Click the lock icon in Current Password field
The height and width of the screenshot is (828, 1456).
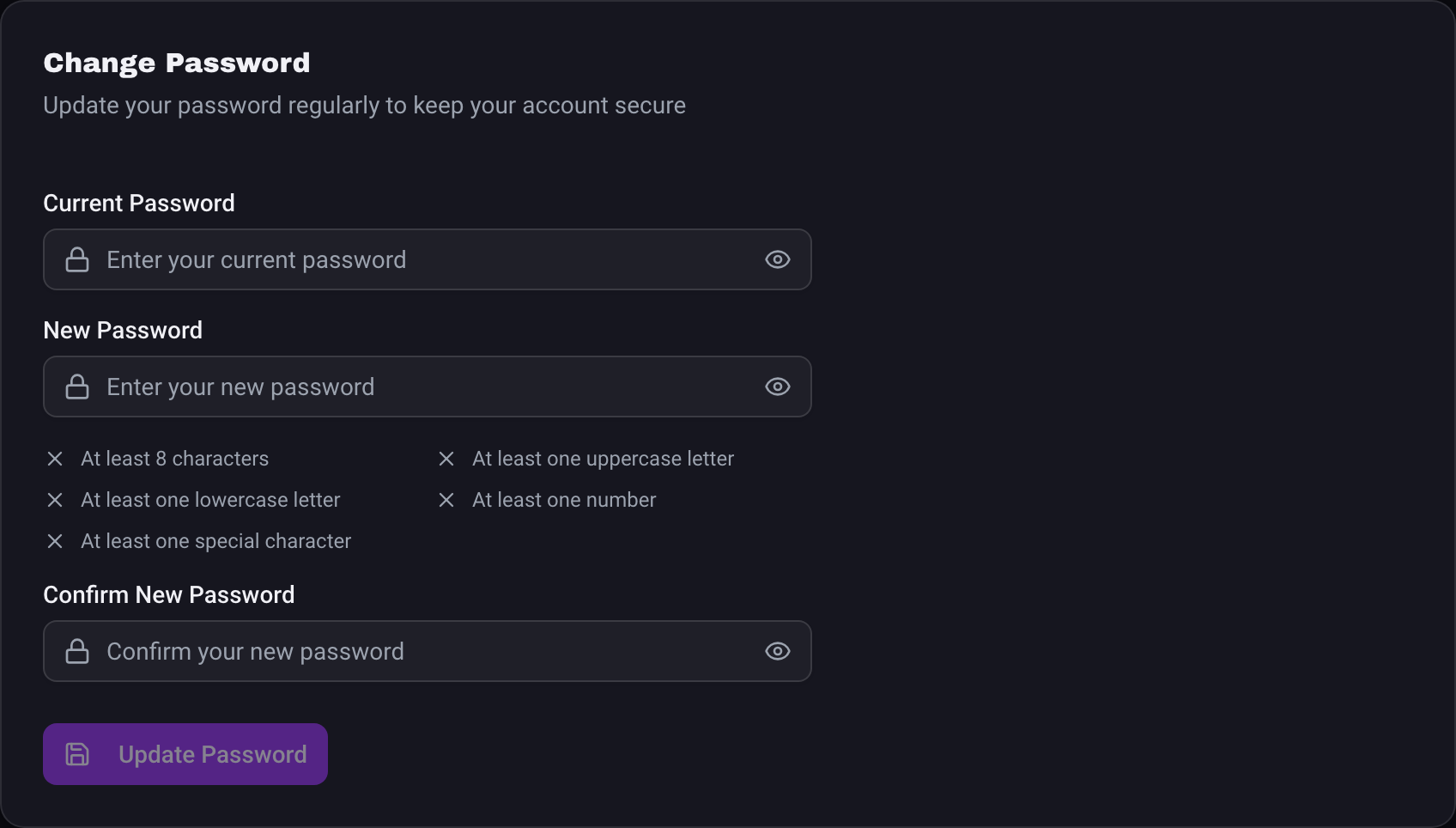pyautogui.click(x=77, y=259)
